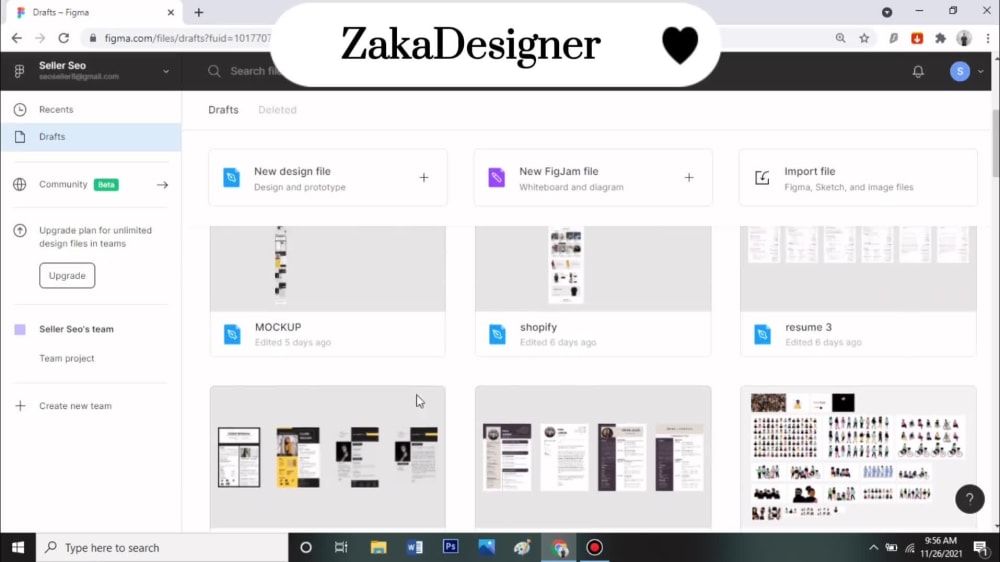Click the Figma workspace grid icon near Seller Seo
The image size is (1000, 562).
[19, 71]
